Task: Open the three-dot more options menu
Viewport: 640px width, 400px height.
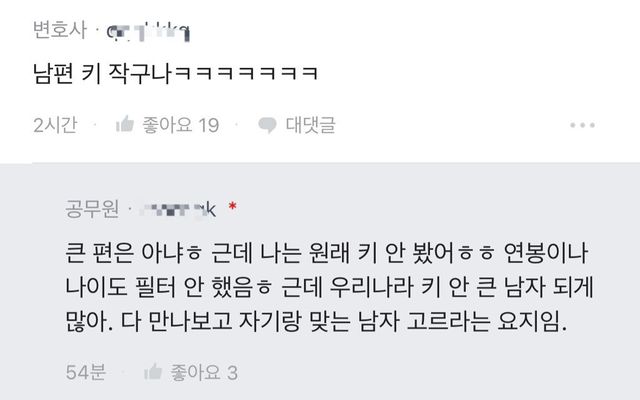Action: click(x=582, y=125)
